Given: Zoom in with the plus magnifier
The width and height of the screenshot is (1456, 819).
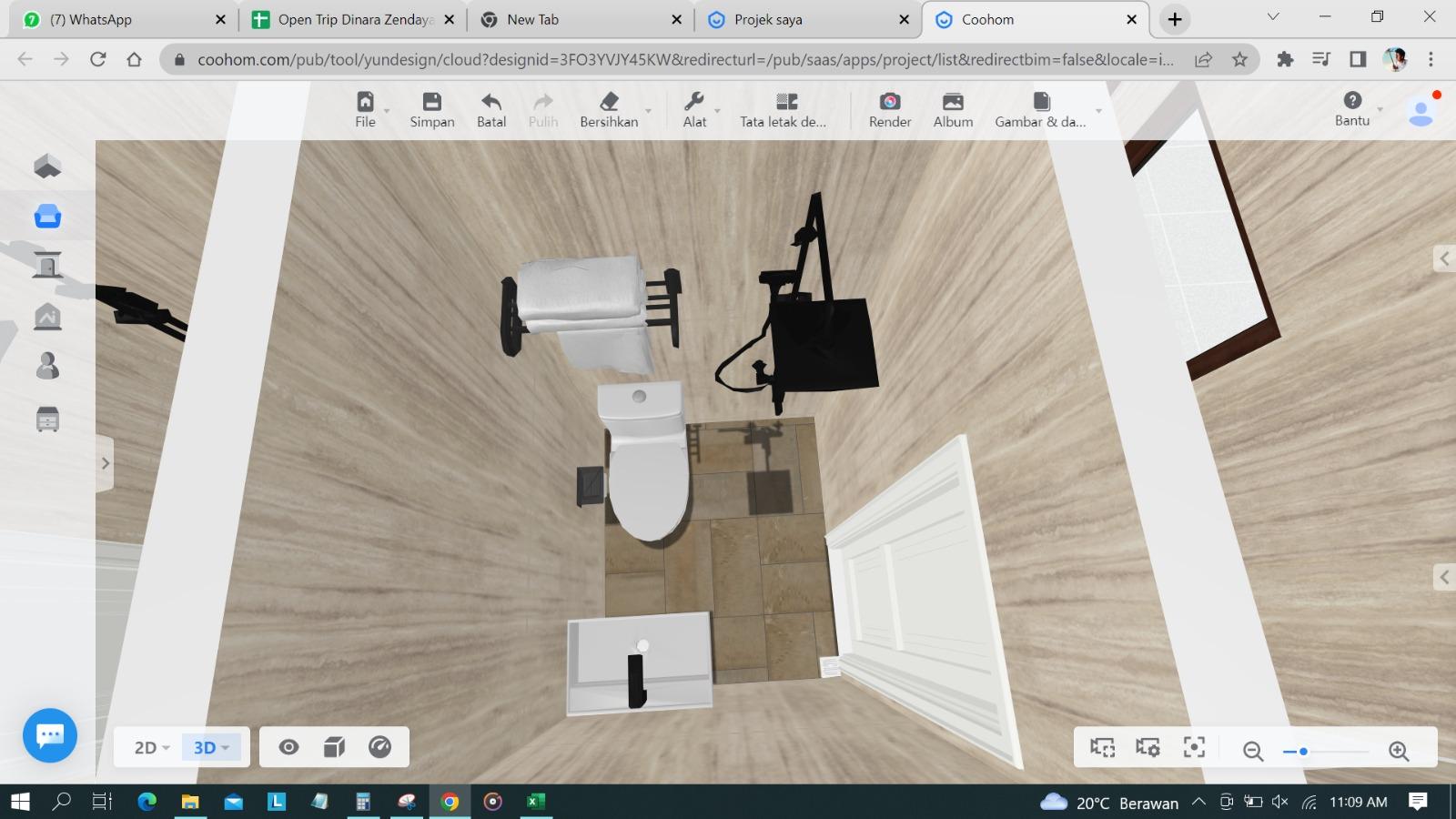Looking at the screenshot, I should pos(1399,751).
